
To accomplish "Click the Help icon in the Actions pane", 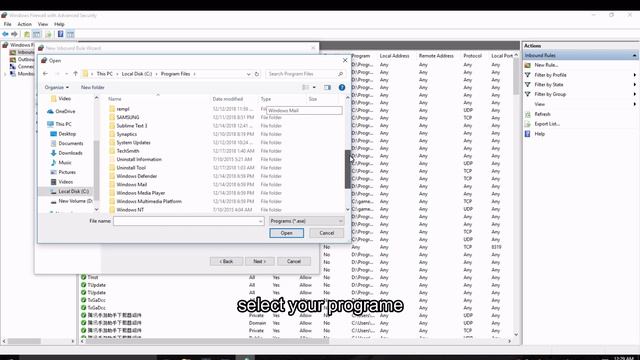I will tap(528, 134).
